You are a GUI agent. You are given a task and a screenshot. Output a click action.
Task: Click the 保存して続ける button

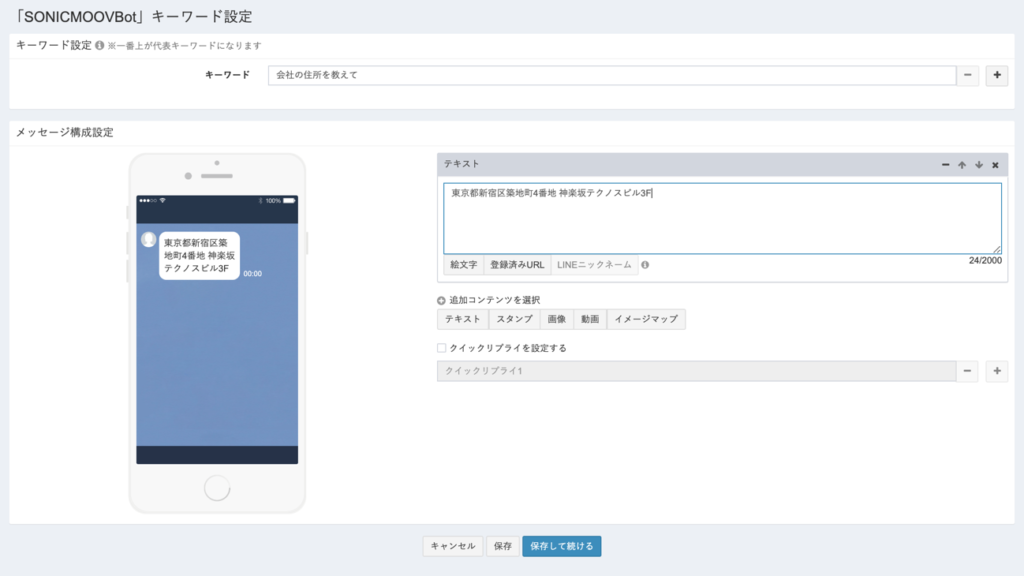tap(562, 546)
